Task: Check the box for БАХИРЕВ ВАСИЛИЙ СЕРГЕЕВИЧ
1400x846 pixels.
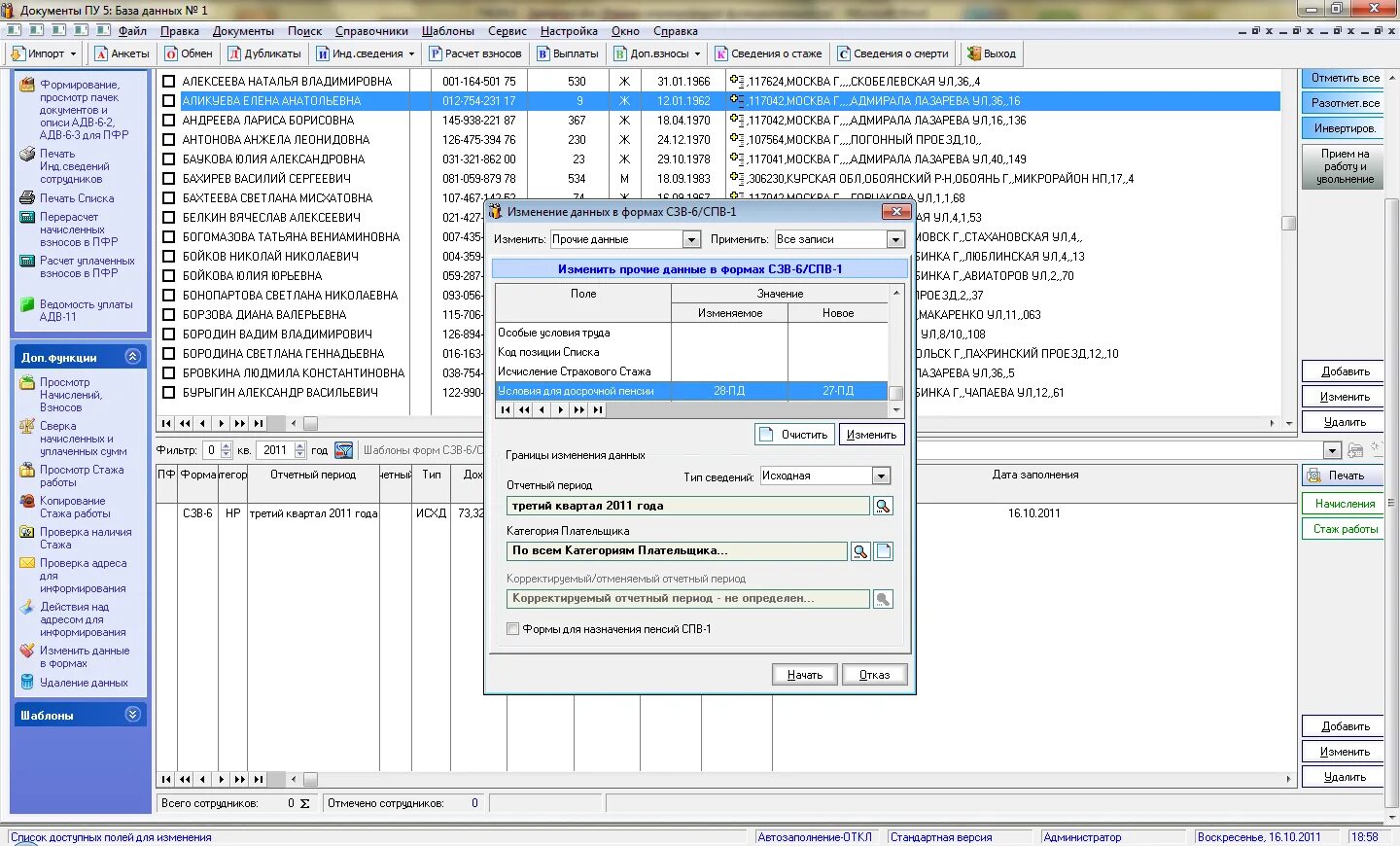Action: point(168,179)
